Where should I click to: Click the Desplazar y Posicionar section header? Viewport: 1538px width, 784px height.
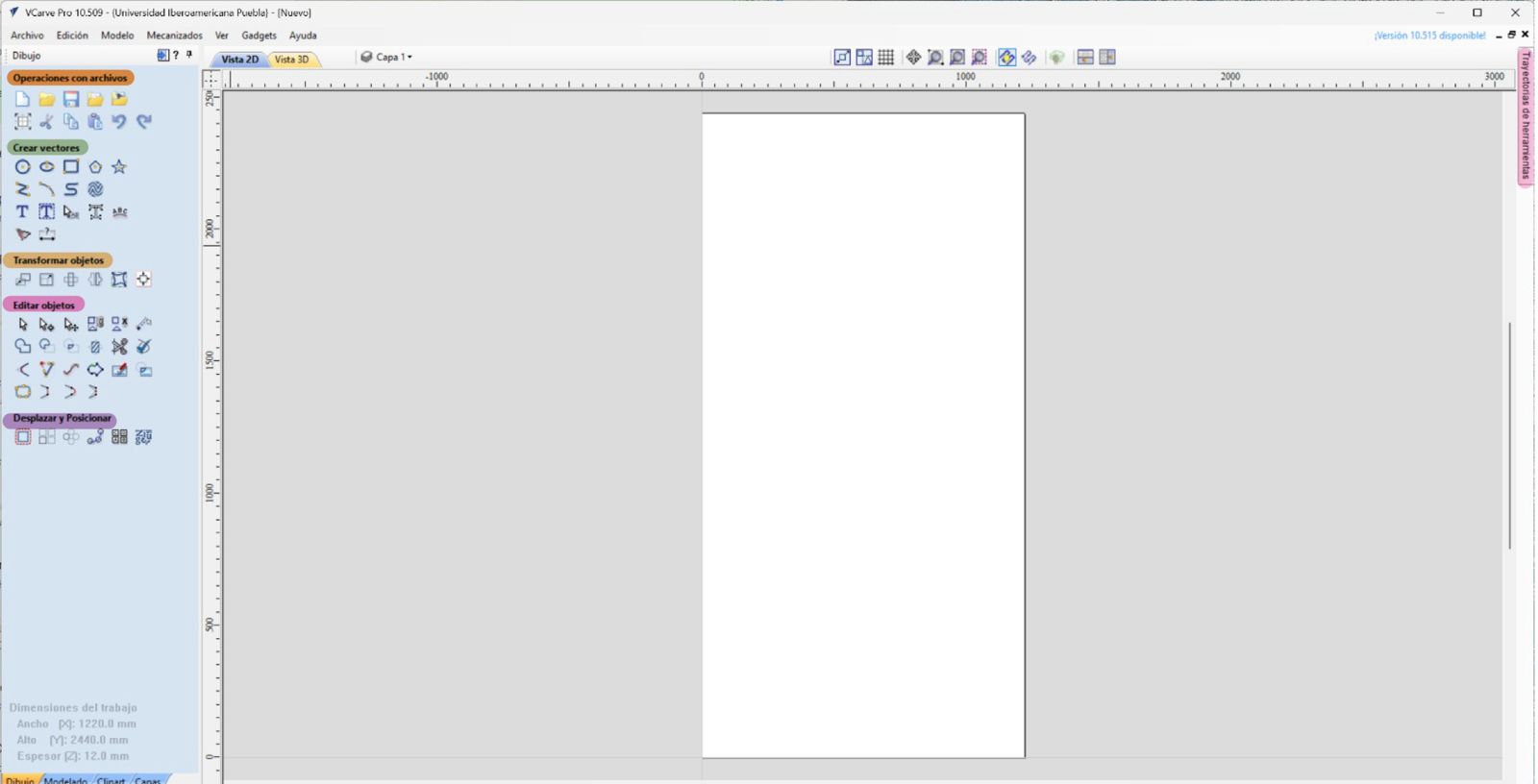point(62,418)
